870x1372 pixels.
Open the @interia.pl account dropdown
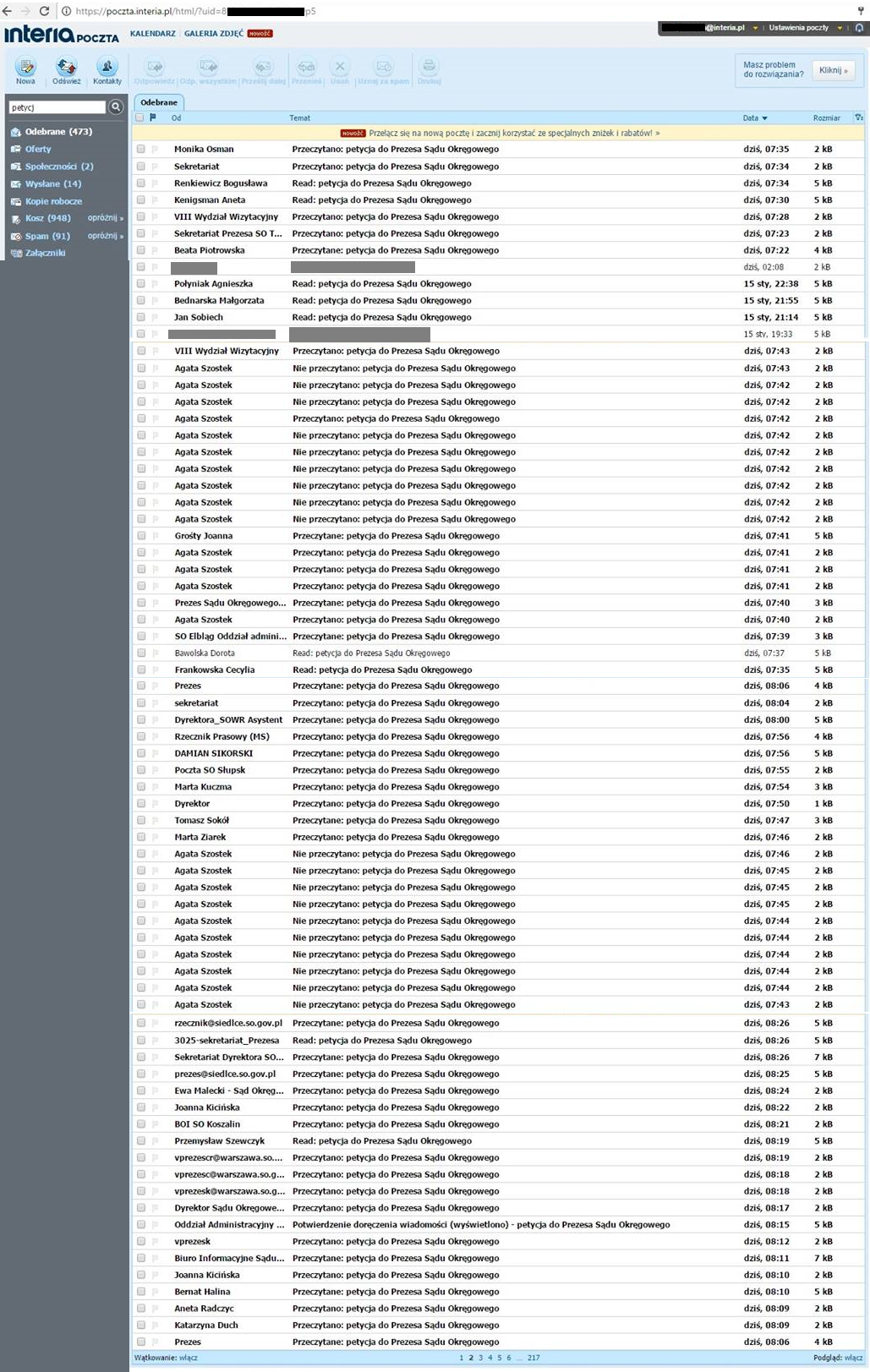click(755, 28)
